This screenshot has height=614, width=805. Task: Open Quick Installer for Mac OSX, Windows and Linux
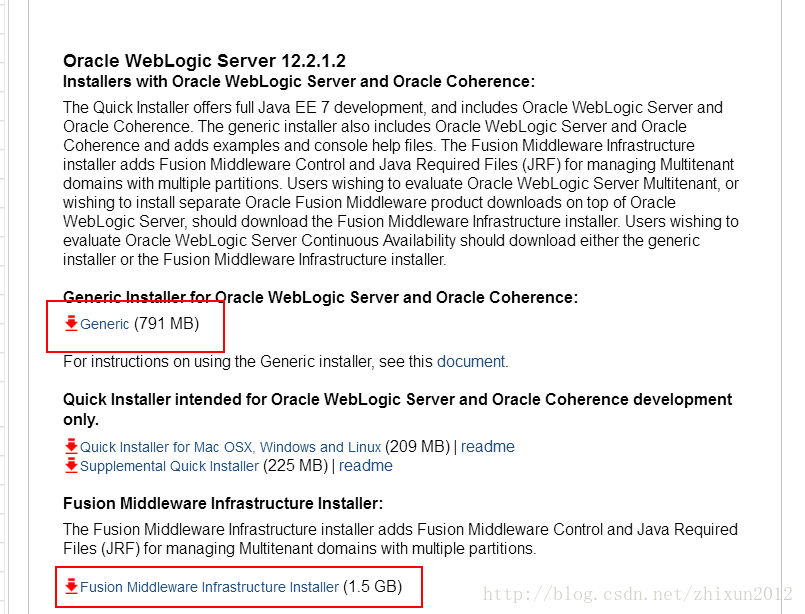[230, 447]
